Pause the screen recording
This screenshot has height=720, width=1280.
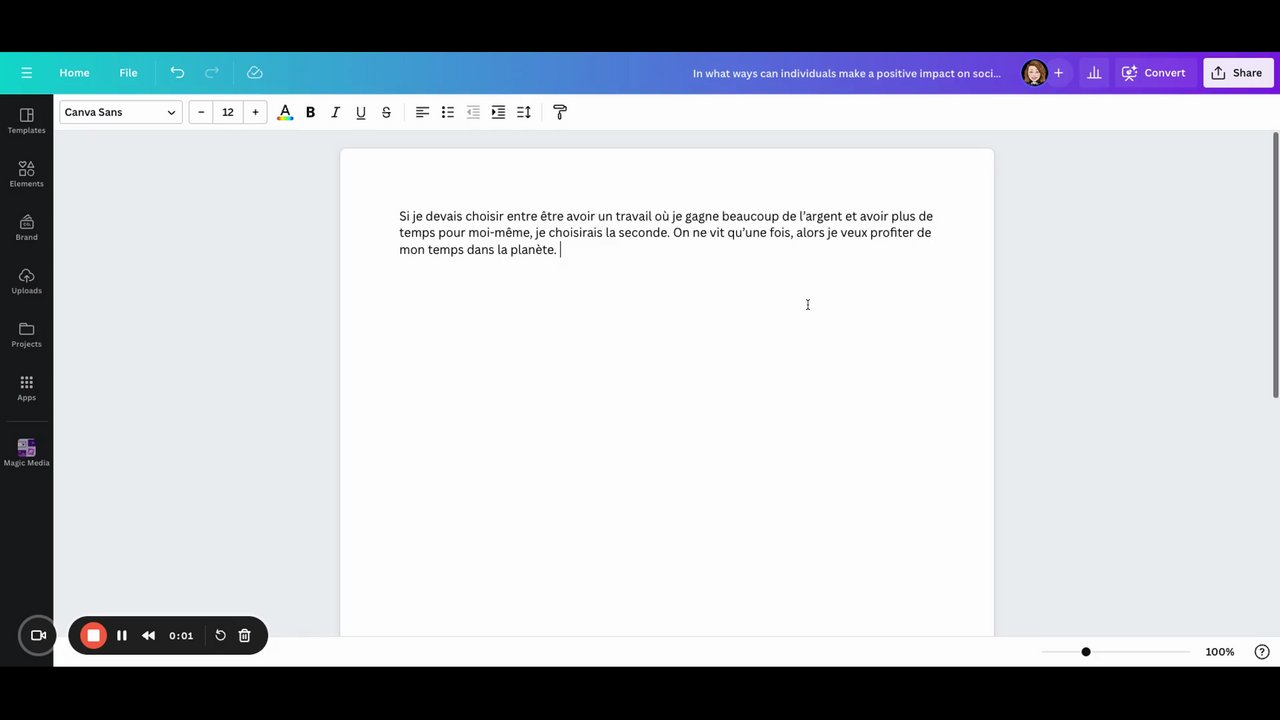(122, 635)
